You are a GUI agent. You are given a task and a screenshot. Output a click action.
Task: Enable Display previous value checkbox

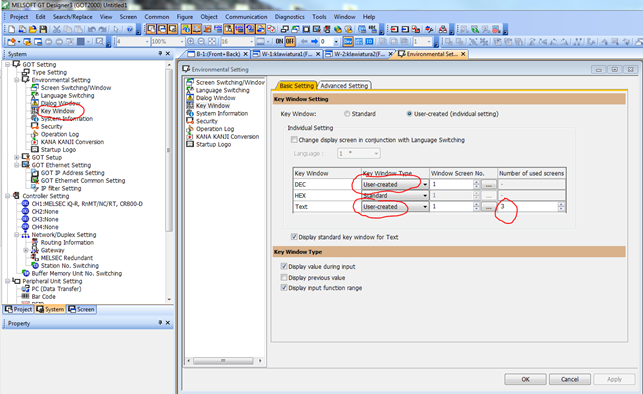point(284,278)
